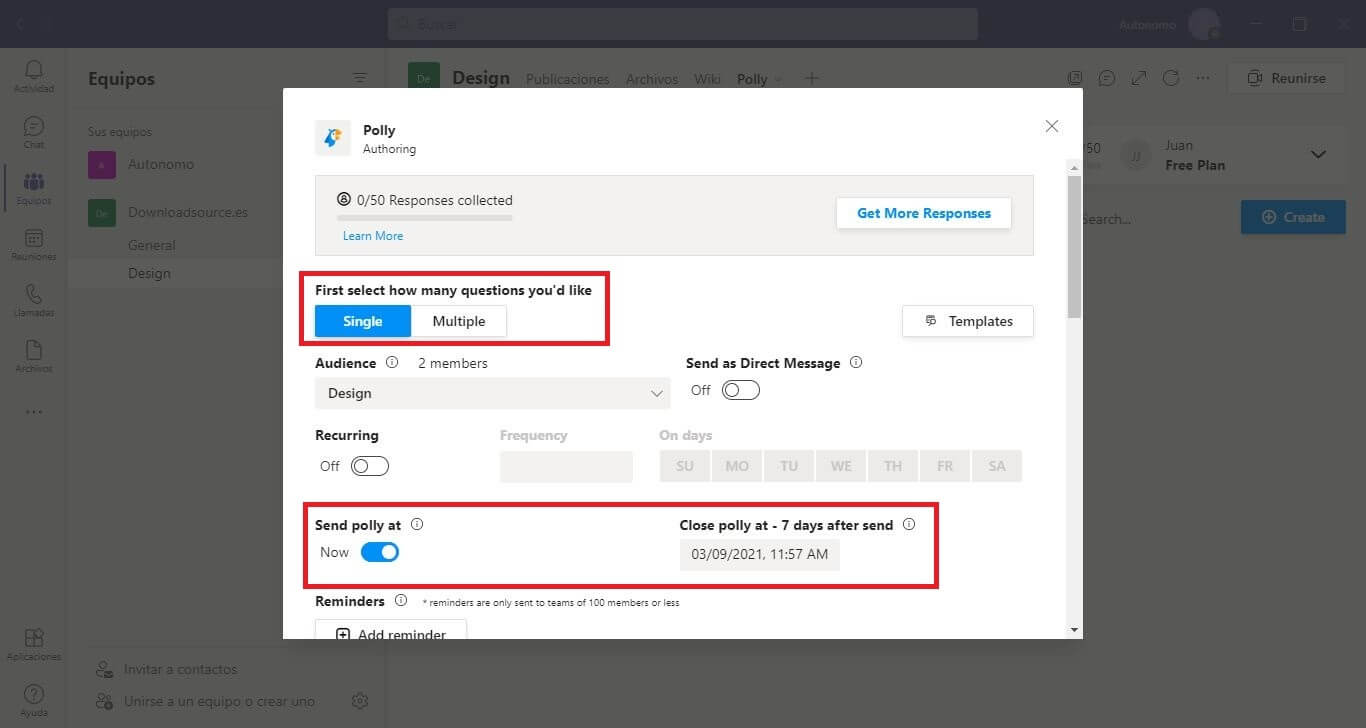Click the Reminders info icon
The height and width of the screenshot is (728, 1366).
tap(401, 601)
